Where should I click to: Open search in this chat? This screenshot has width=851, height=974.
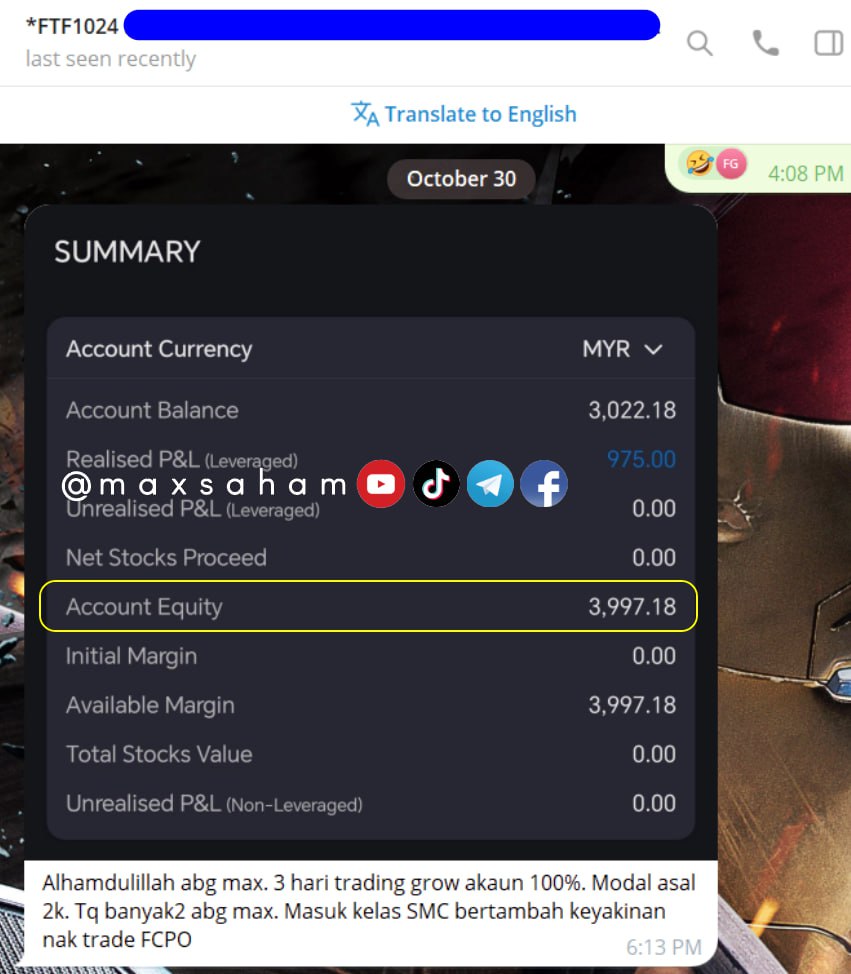pyautogui.click(x=699, y=43)
